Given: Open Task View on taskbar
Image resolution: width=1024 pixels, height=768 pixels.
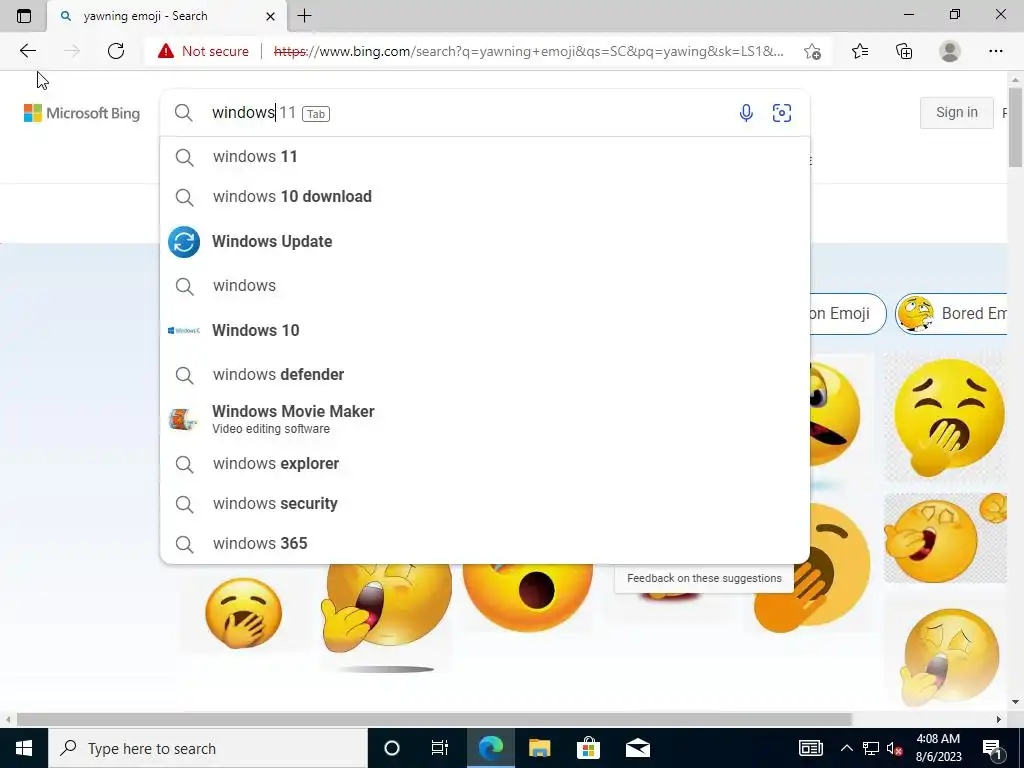Looking at the screenshot, I should click(440, 748).
